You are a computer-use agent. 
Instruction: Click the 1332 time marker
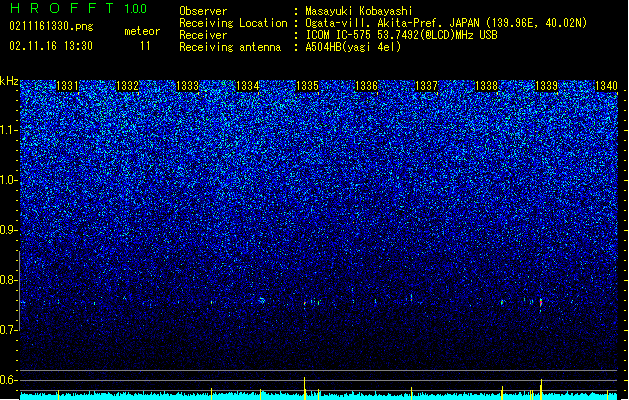[127, 86]
